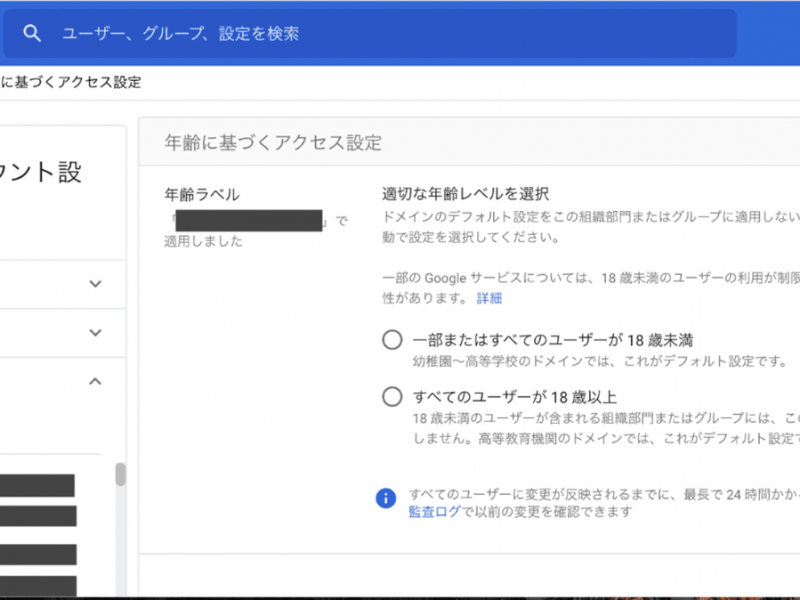Focus the ユーザー、グループ、設定を検索 search field
The image size is (800, 600).
click(370, 33)
